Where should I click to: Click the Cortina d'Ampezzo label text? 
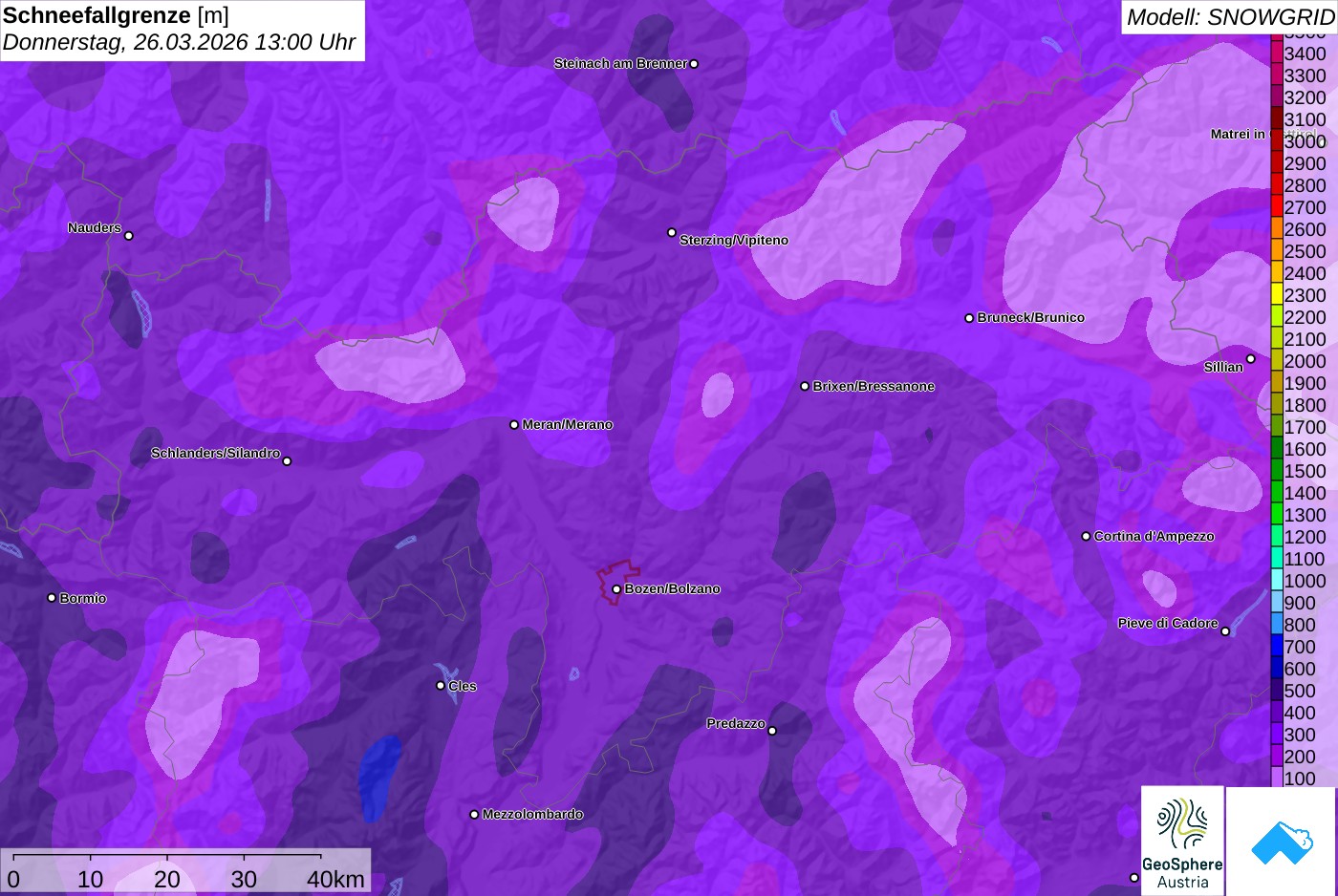click(x=1155, y=536)
